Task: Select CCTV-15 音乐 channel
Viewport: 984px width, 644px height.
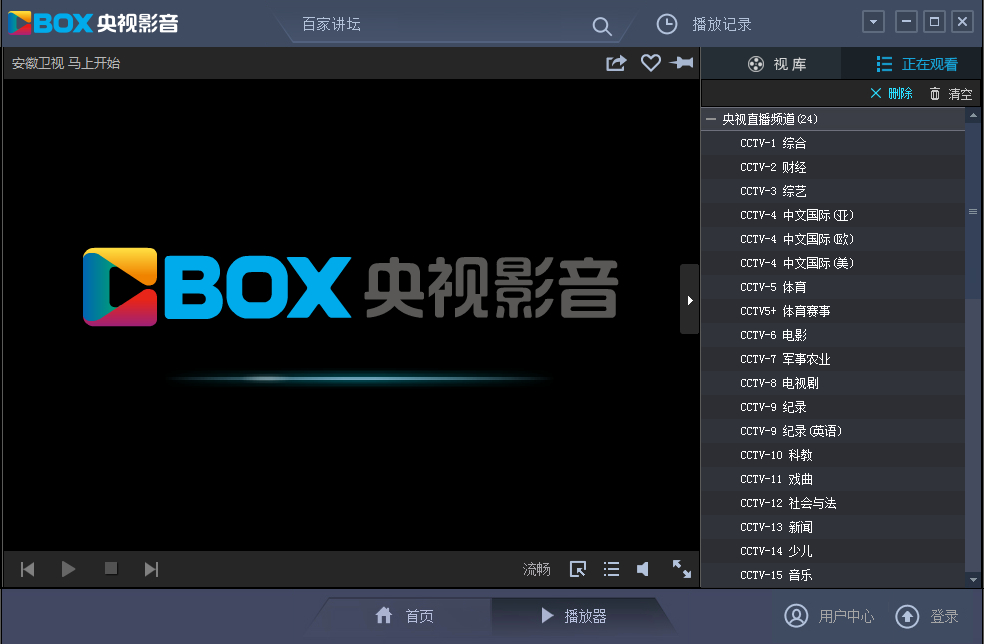Action: click(x=833, y=575)
